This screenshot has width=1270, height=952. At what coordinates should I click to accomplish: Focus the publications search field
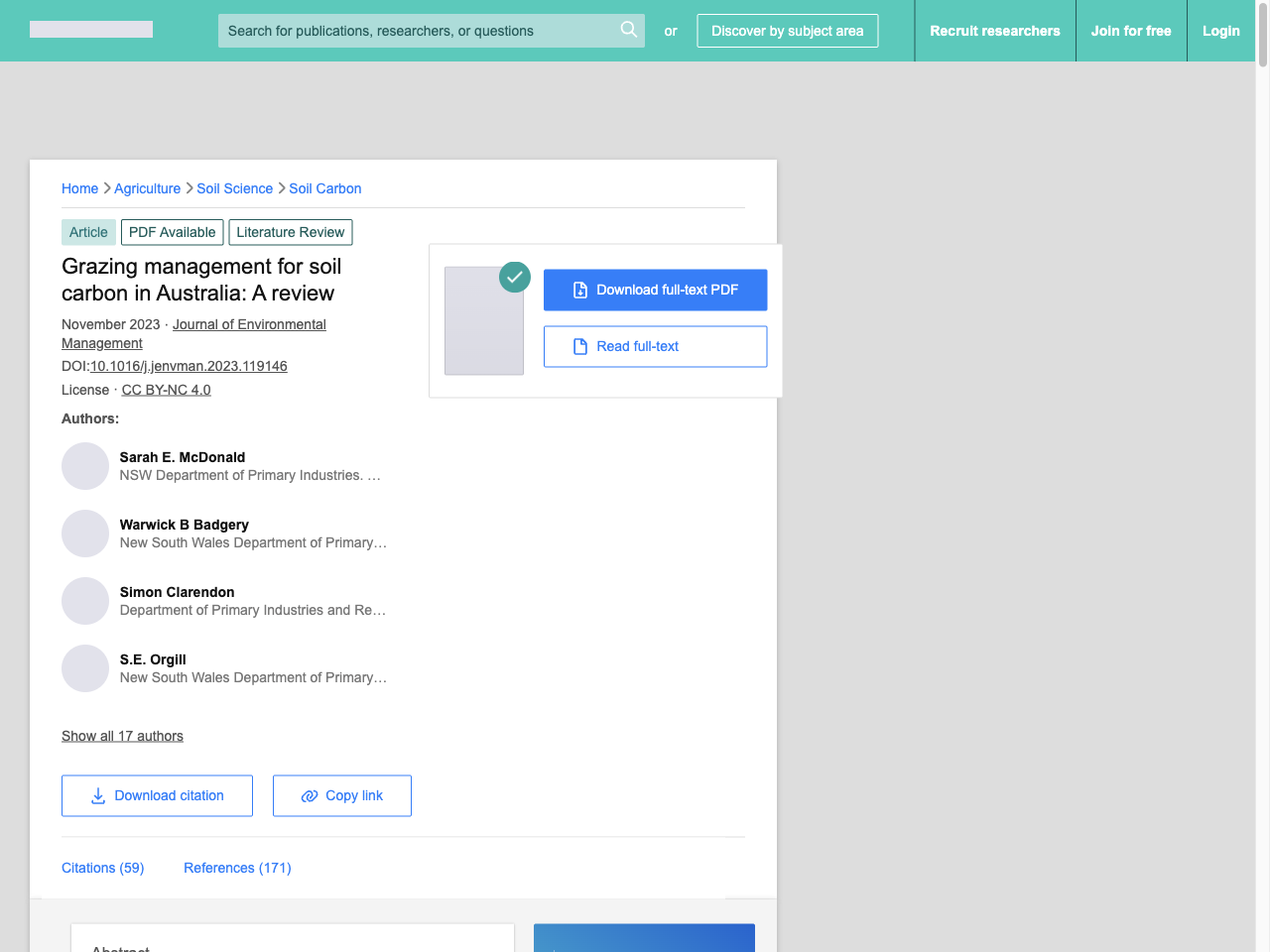tap(417, 31)
